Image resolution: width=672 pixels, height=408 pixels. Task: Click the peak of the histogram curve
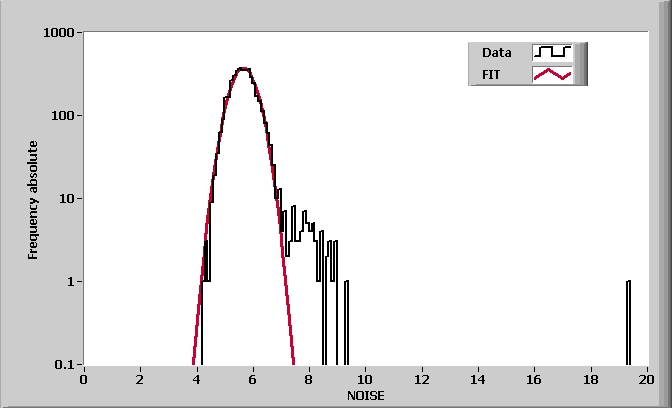click(243, 69)
